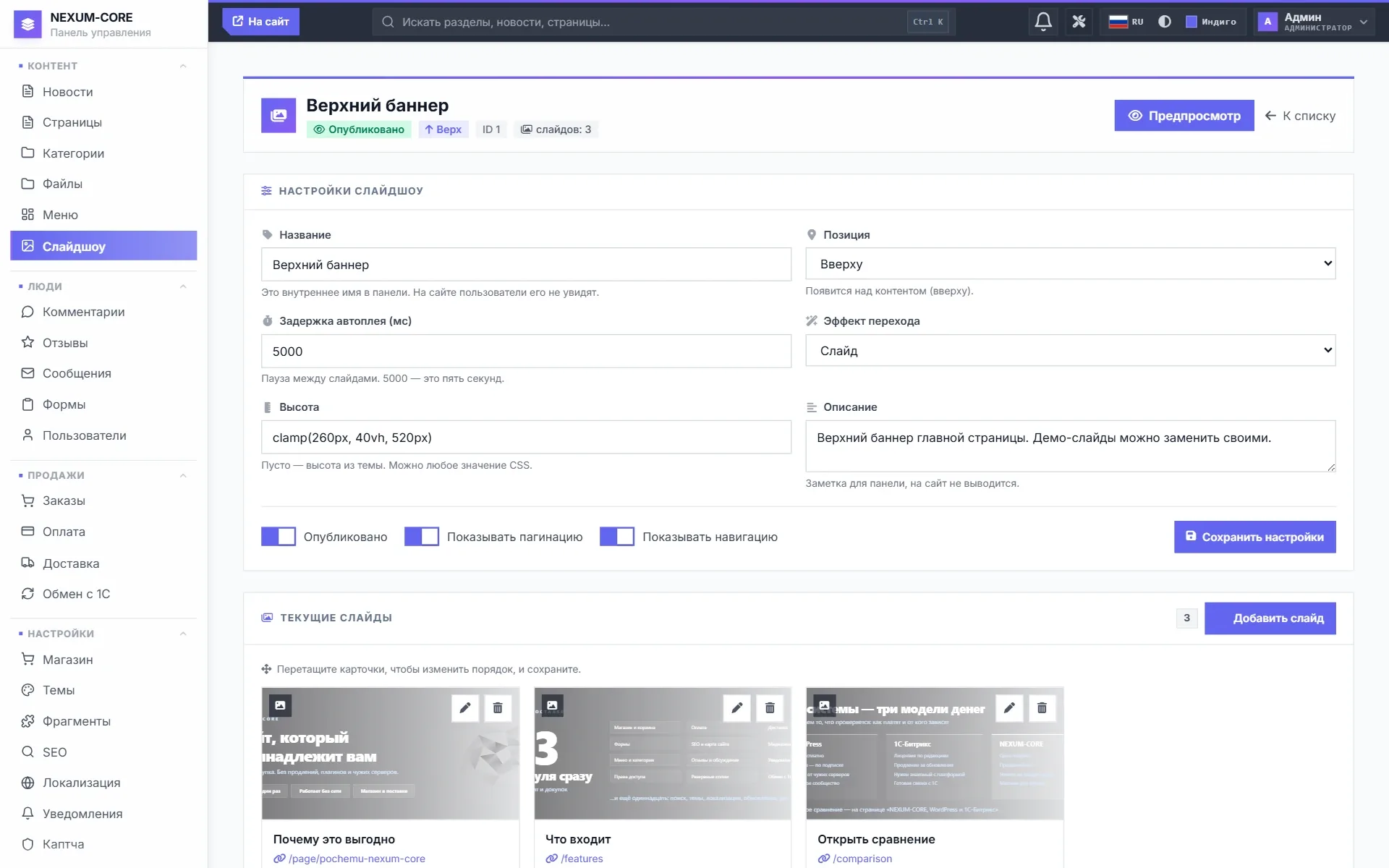This screenshot has height=868, width=1389.
Task: Toggle 'Показывать навигацию' switch
Action: 617,536
